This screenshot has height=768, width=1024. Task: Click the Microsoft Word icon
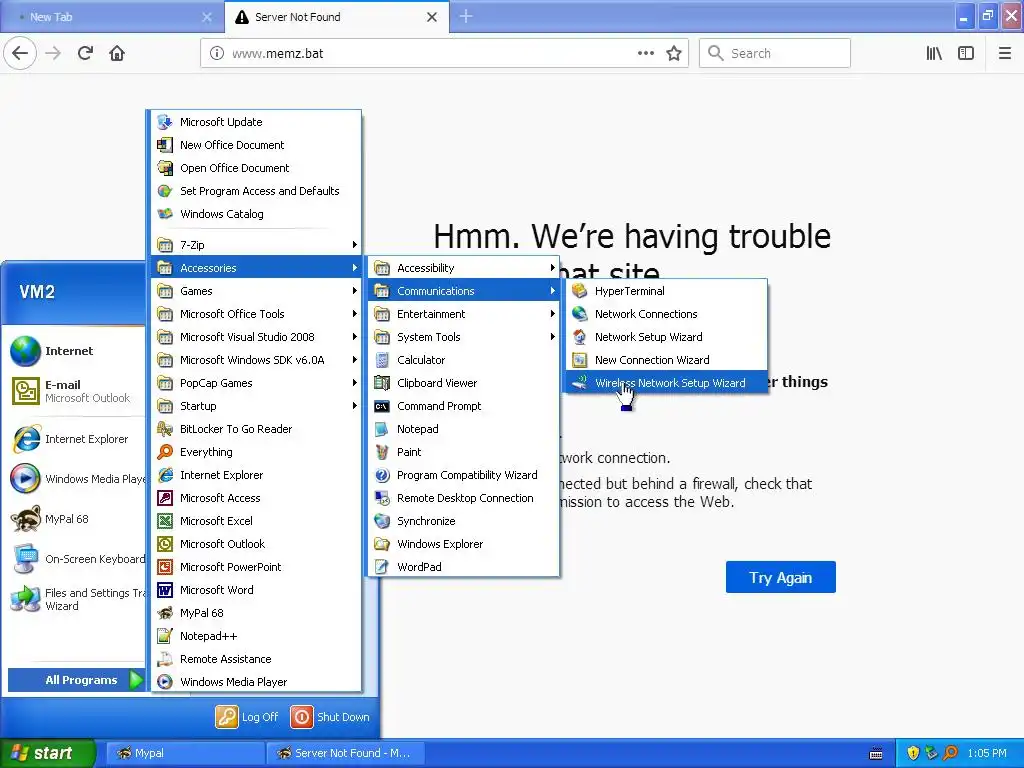pos(165,590)
